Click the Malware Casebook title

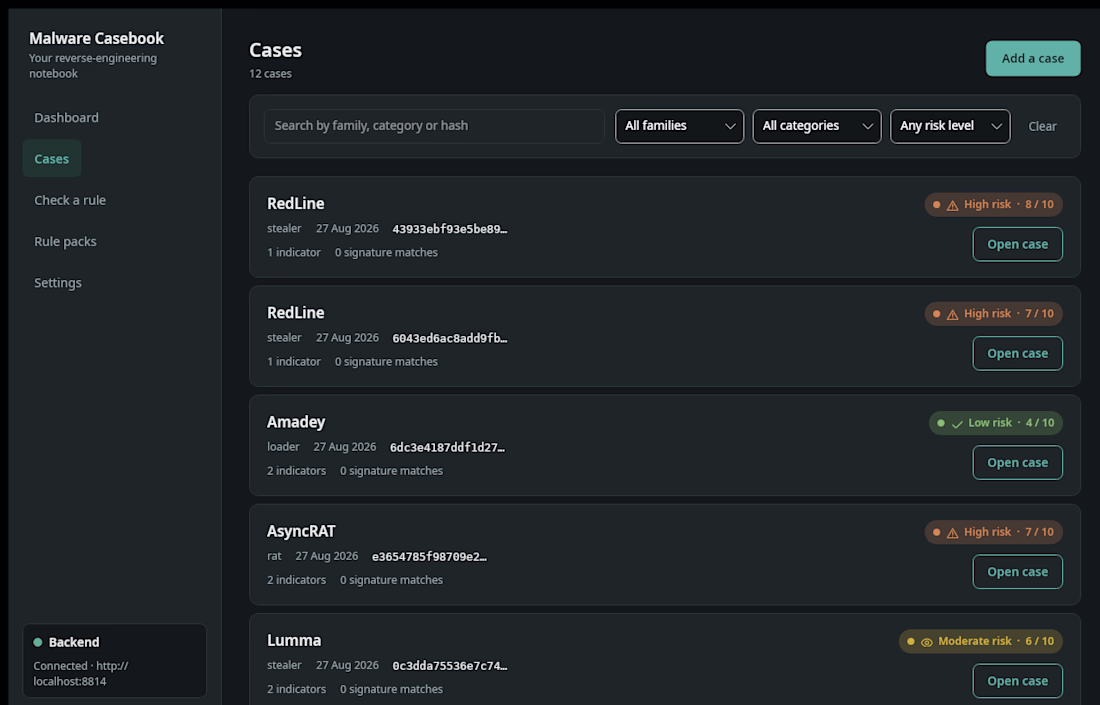coord(96,39)
